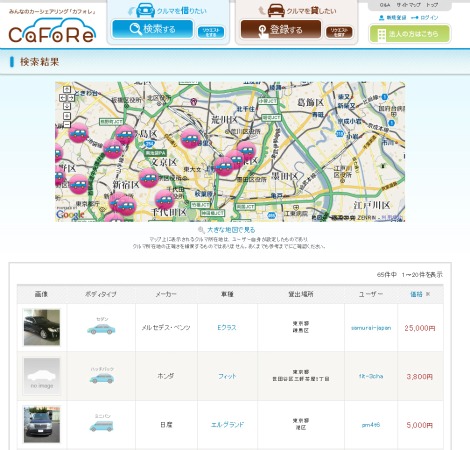Click the 車種 column header

[227, 294]
